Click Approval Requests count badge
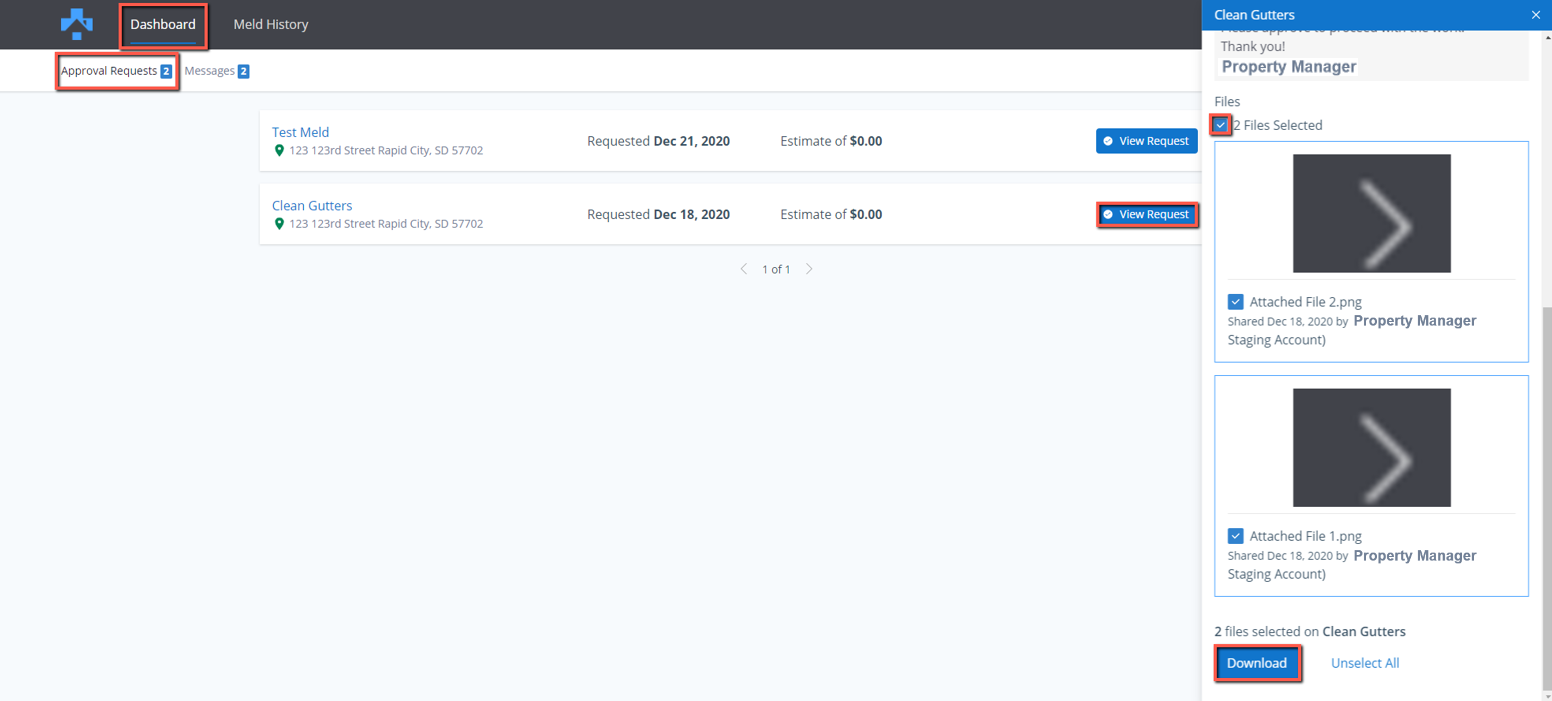Image resolution: width=1552 pixels, height=701 pixels. point(166,72)
